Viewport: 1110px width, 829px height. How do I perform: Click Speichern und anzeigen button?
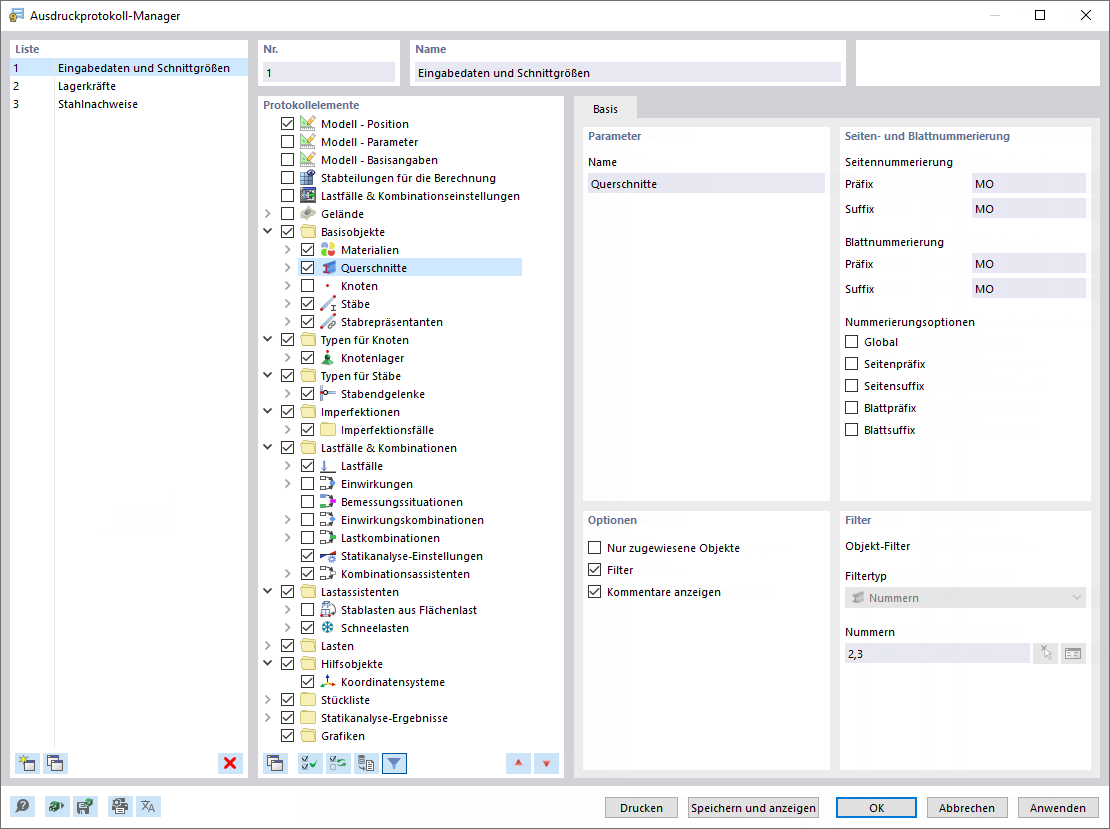coord(753,808)
